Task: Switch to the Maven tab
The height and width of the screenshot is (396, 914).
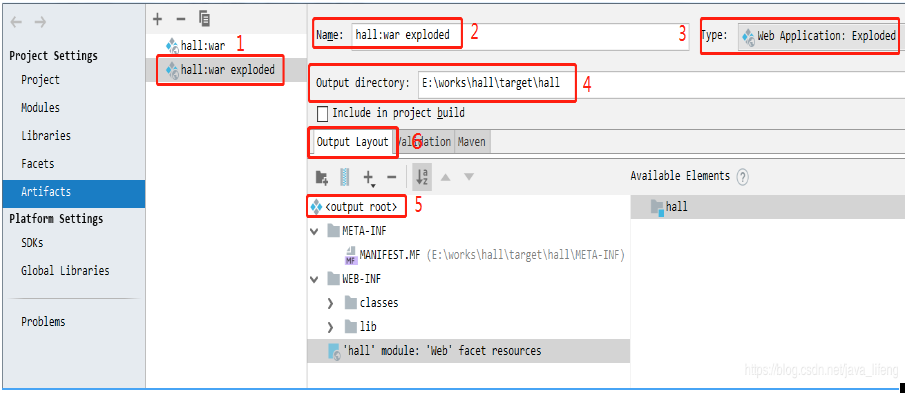Action: click(472, 142)
